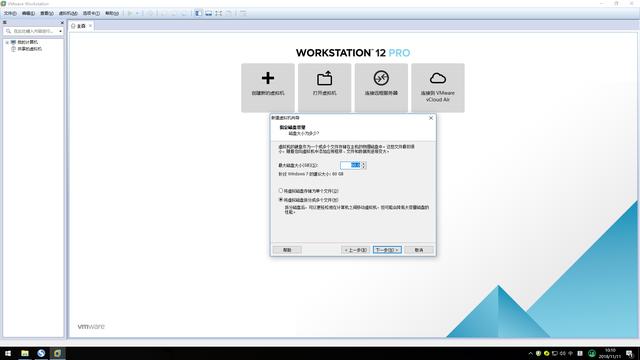Image resolution: width=640 pixels, height=360 pixels.
Task: Open the notification action center icon
Action: [x=630, y=353]
